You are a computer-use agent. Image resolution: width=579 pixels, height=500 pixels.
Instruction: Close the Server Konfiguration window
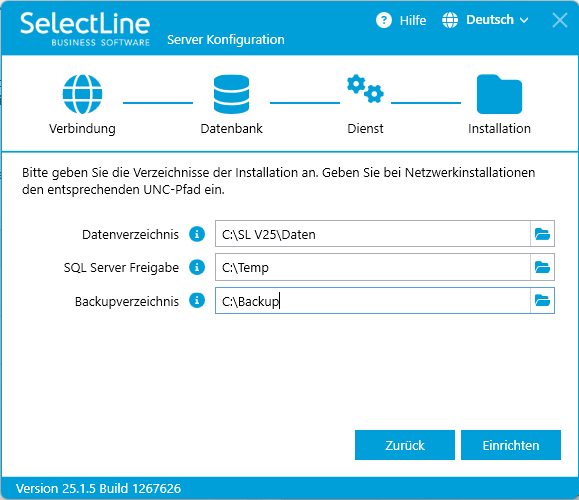point(560,20)
